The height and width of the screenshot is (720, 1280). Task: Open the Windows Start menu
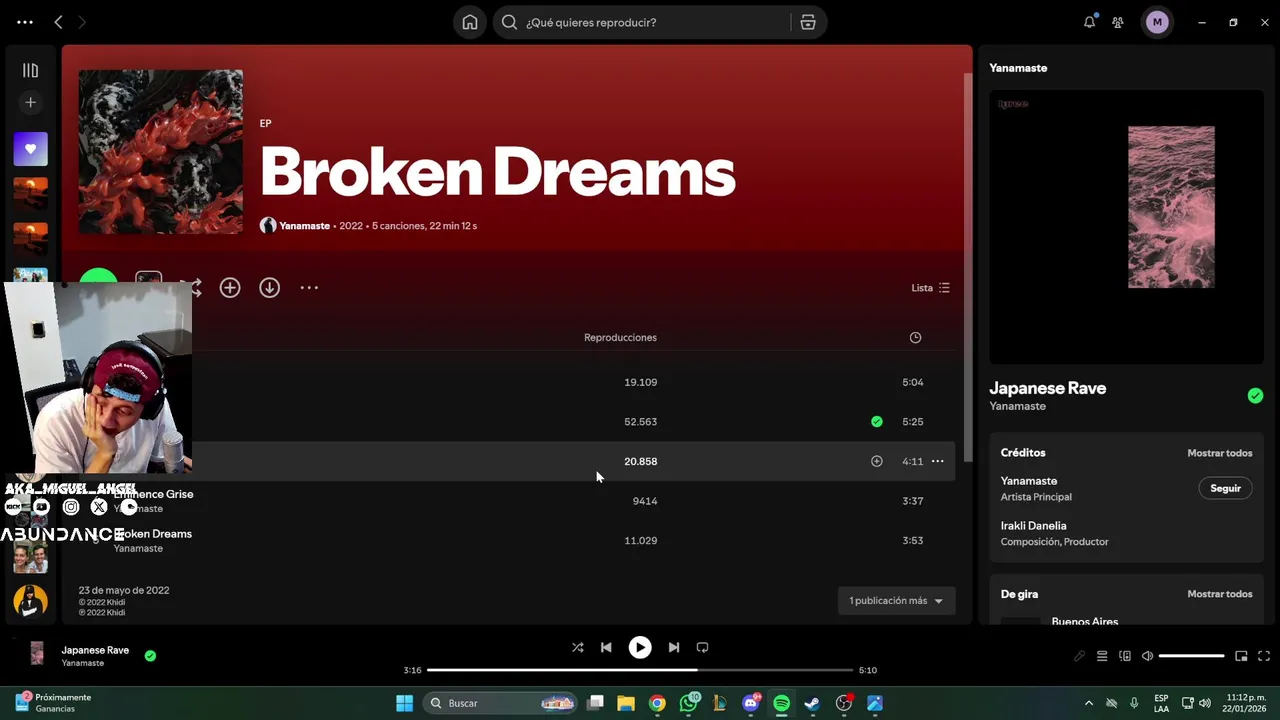404,703
